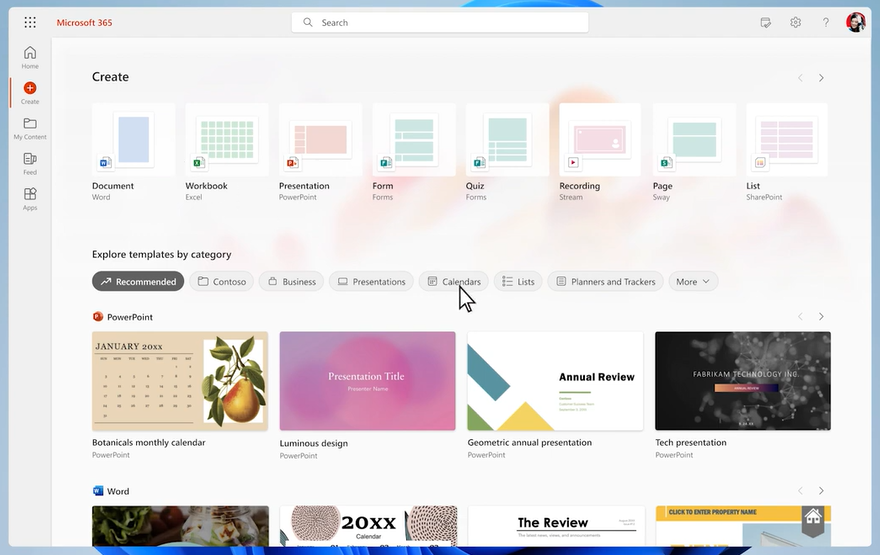Open the account profile picture
880x555 pixels.
(x=856, y=22)
